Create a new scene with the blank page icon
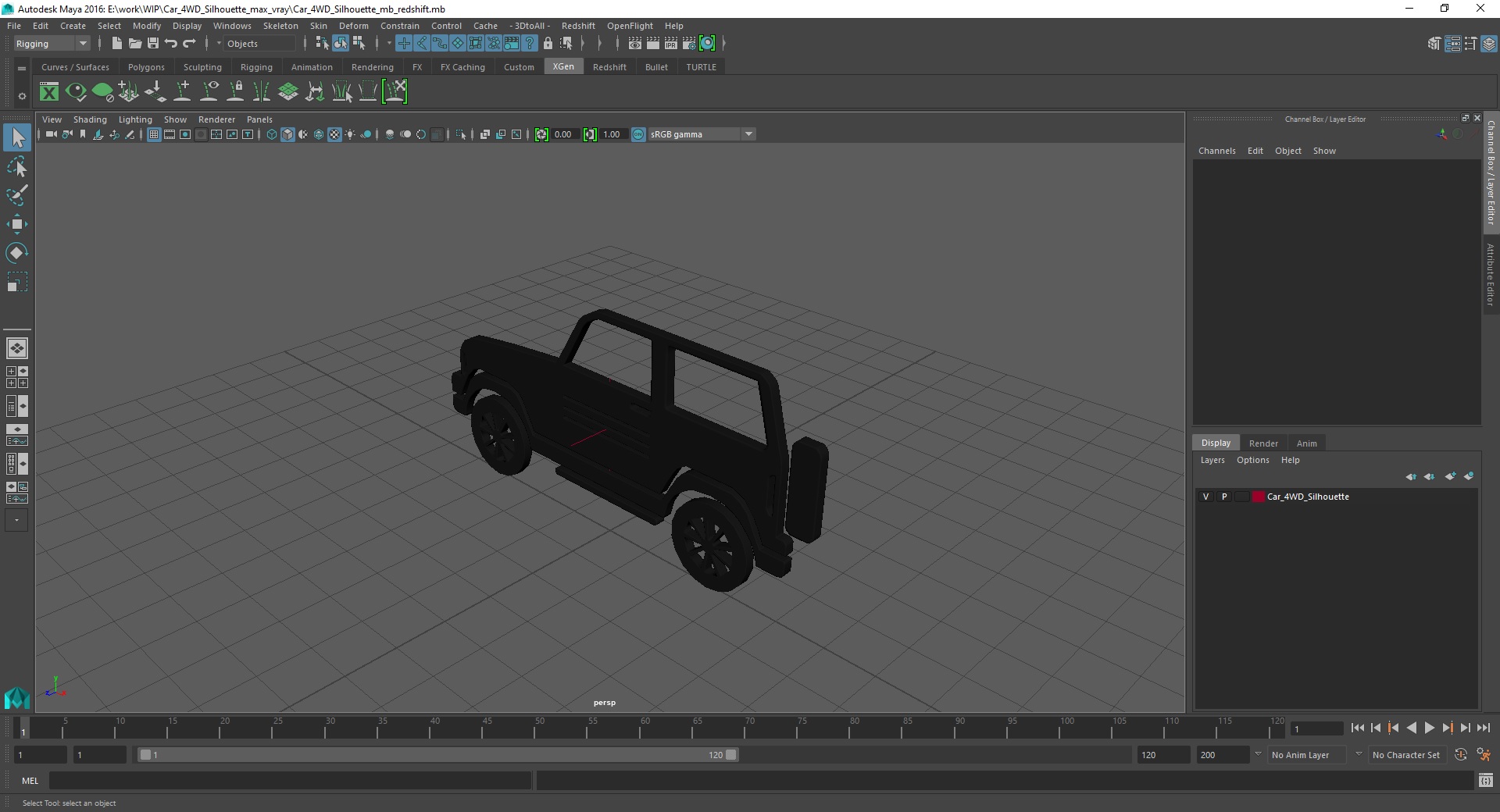Screen dimensions: 1500x812 click(116, 44)
